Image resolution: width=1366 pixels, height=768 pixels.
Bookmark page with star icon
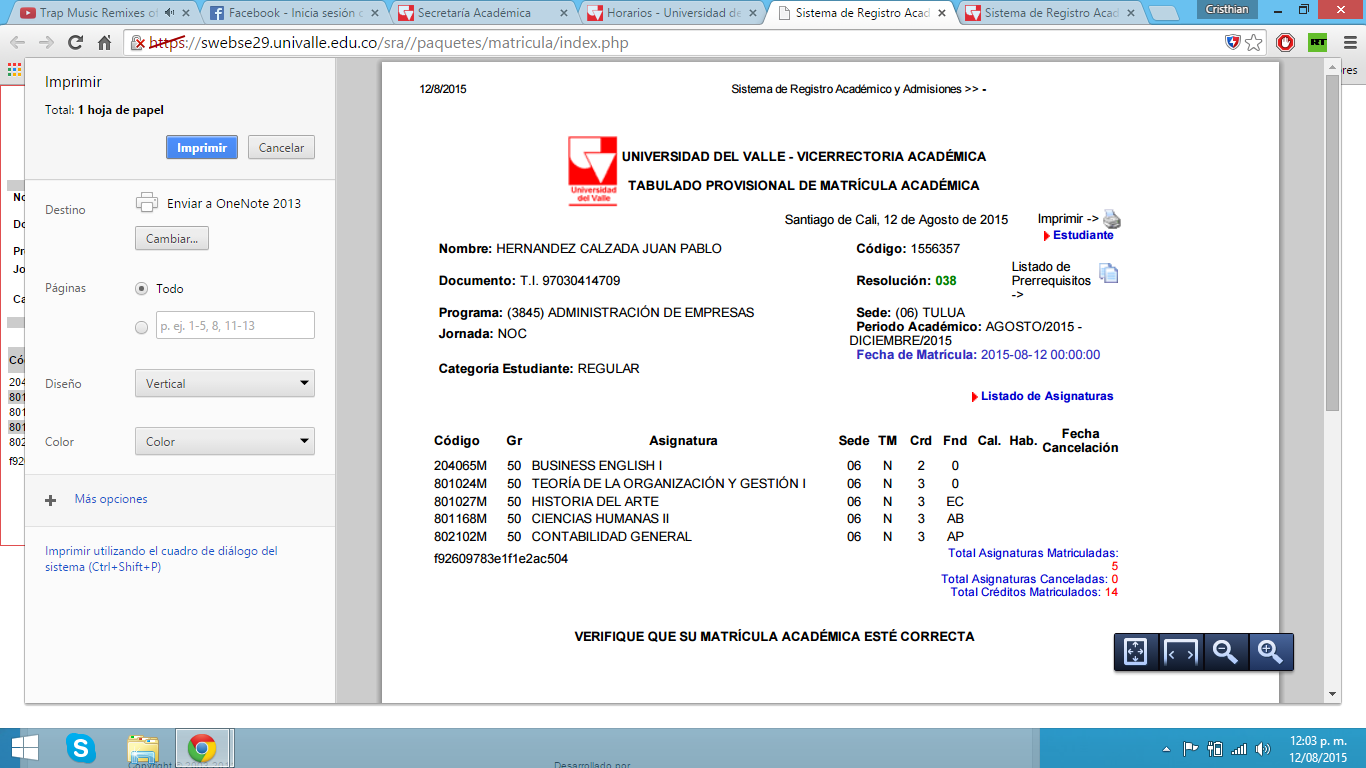pos(1254,43)
